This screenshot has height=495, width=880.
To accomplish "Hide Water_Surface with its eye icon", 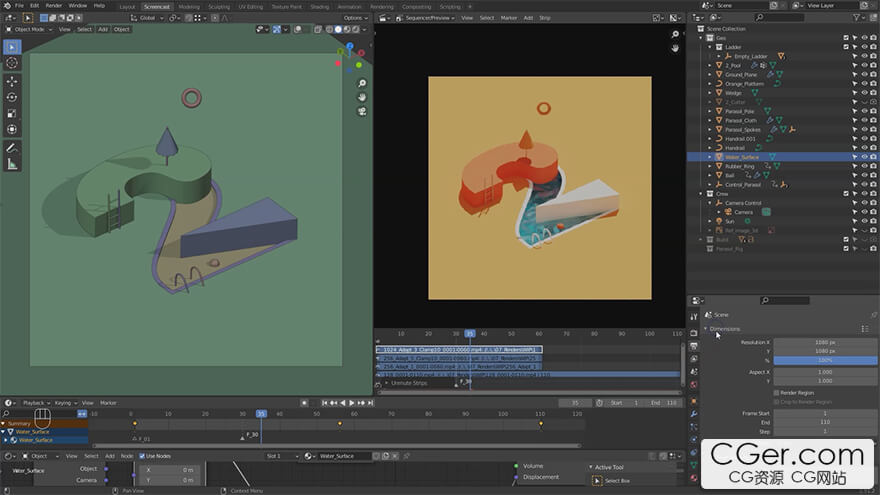I will pyautogui.click(x=864, y=157).
